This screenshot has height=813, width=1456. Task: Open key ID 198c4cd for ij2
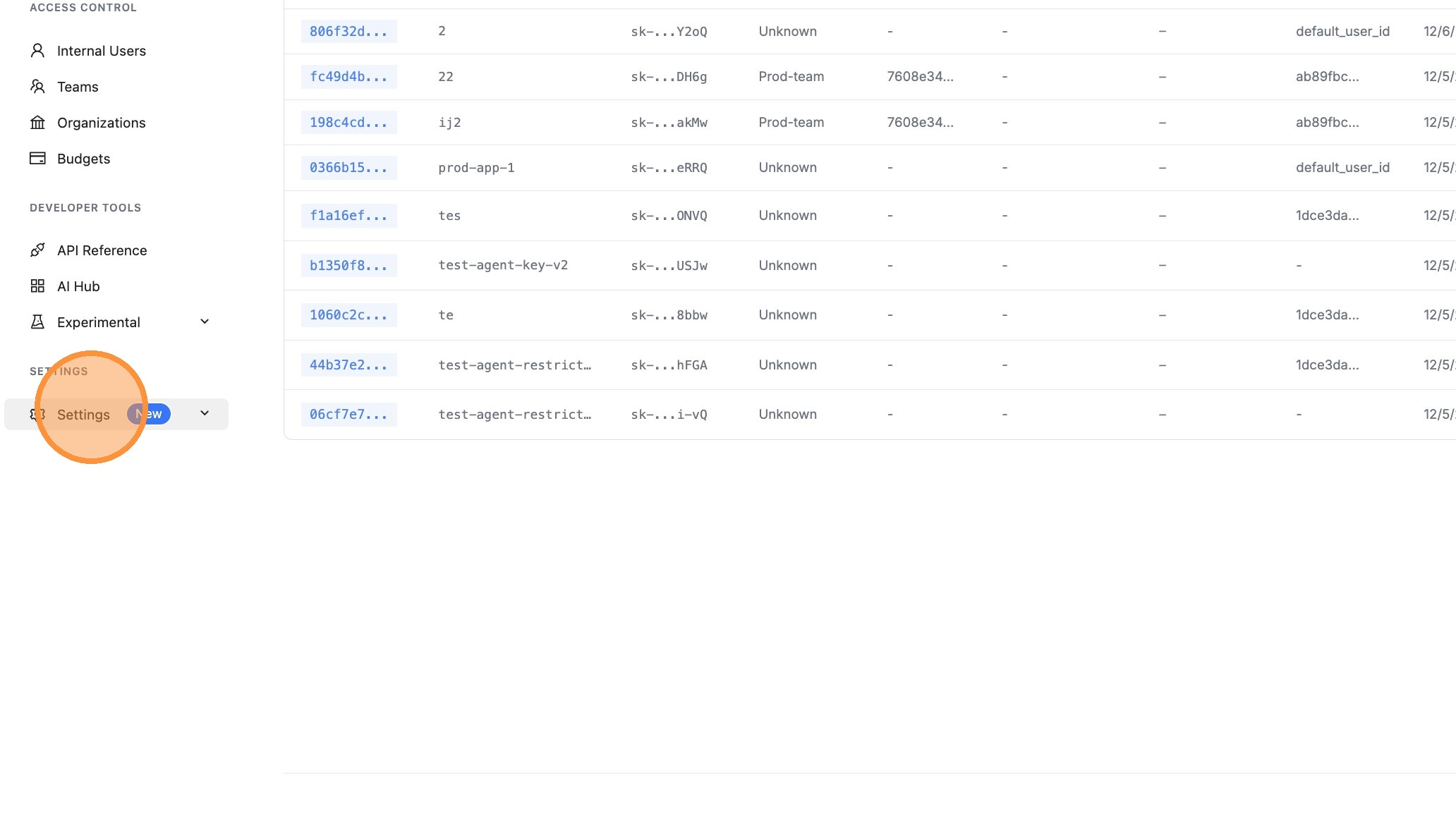coord(348,123)
